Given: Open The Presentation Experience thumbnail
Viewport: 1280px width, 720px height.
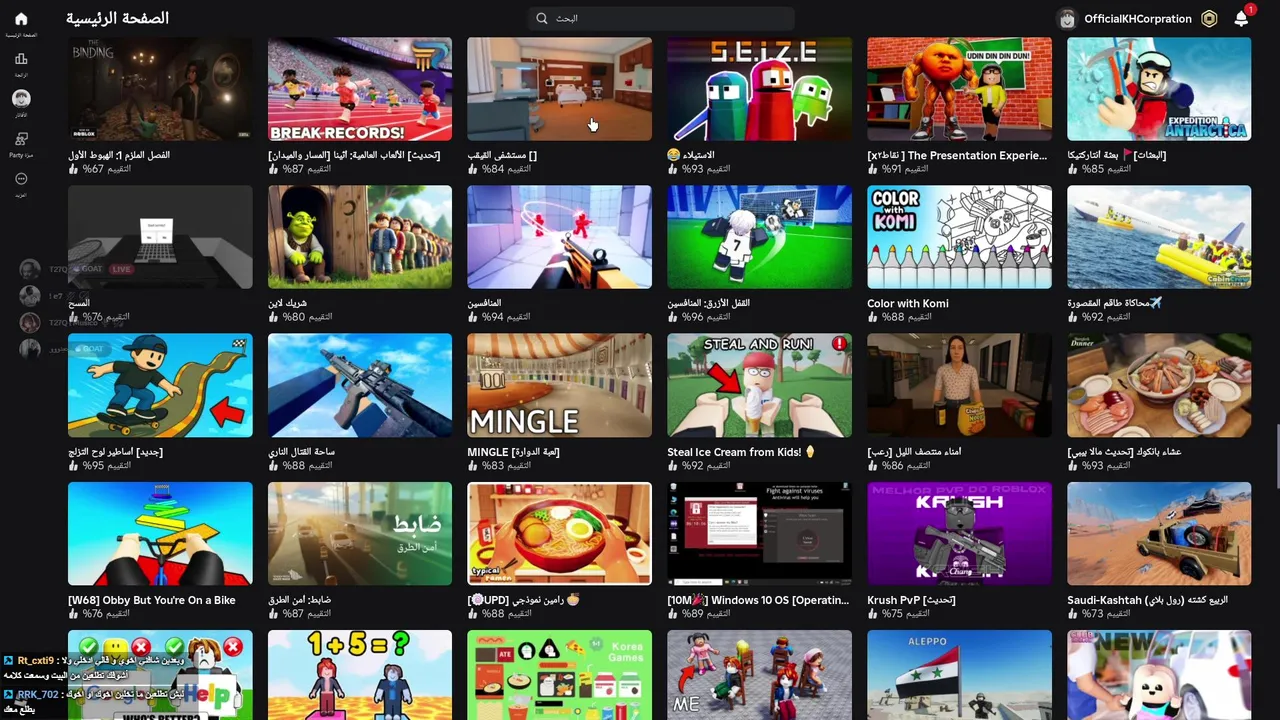Looking at the screenshot, I should [960, 89].
